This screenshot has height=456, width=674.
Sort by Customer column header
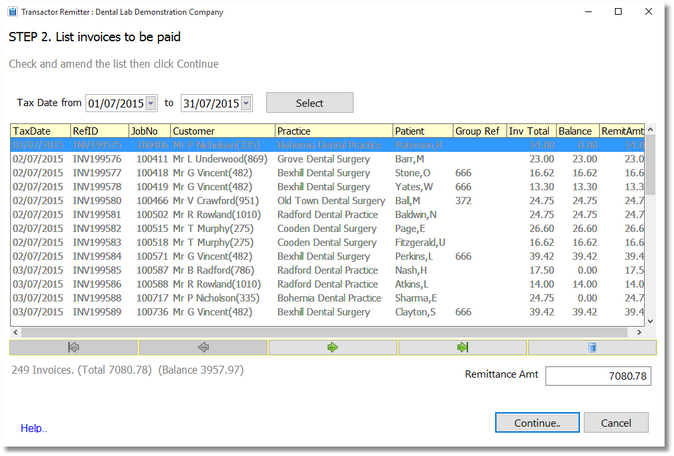(x=223, y=131)
